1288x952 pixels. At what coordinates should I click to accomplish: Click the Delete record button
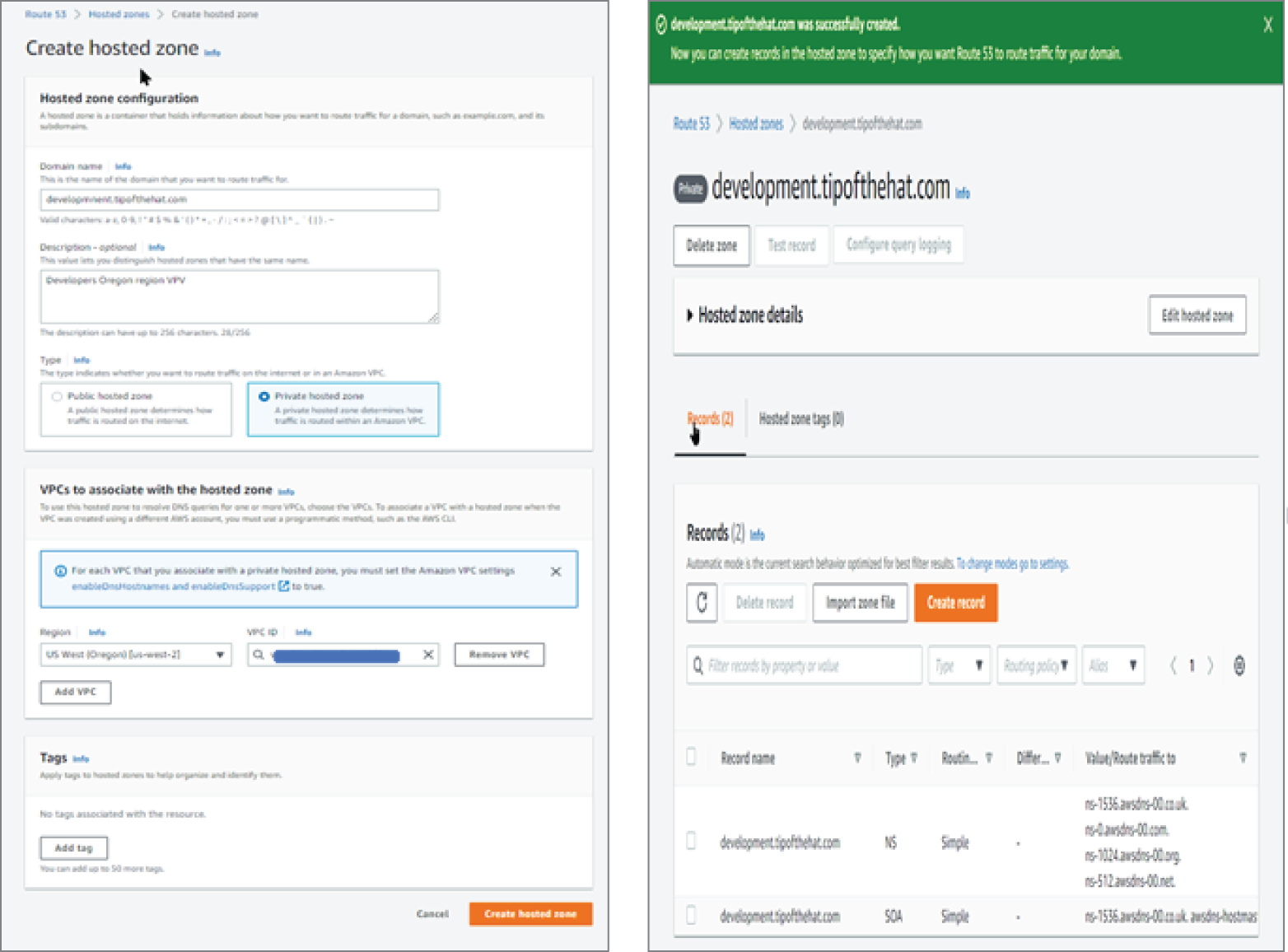coord(764,603)
